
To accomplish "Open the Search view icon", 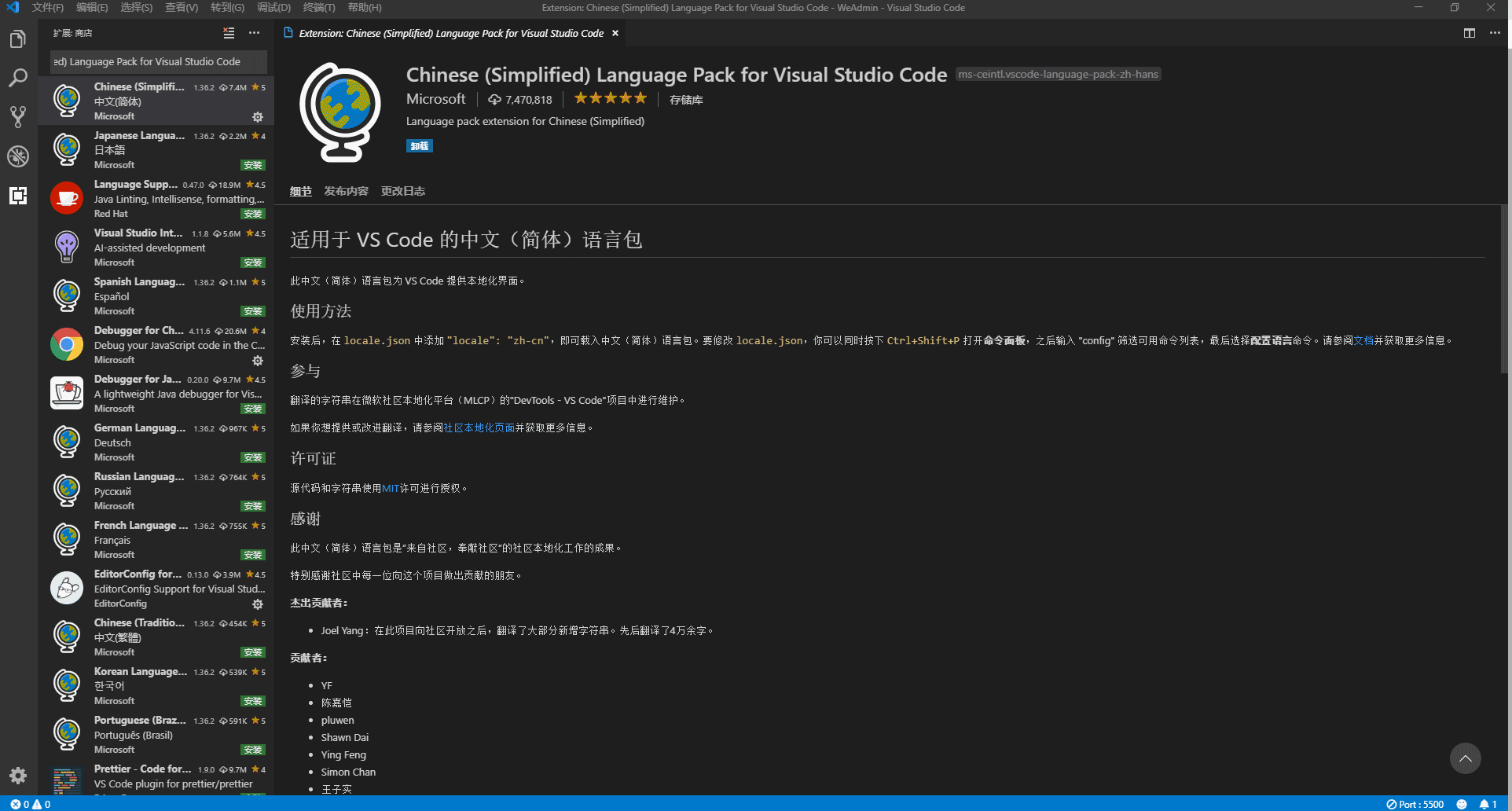I will click(17, 78).
